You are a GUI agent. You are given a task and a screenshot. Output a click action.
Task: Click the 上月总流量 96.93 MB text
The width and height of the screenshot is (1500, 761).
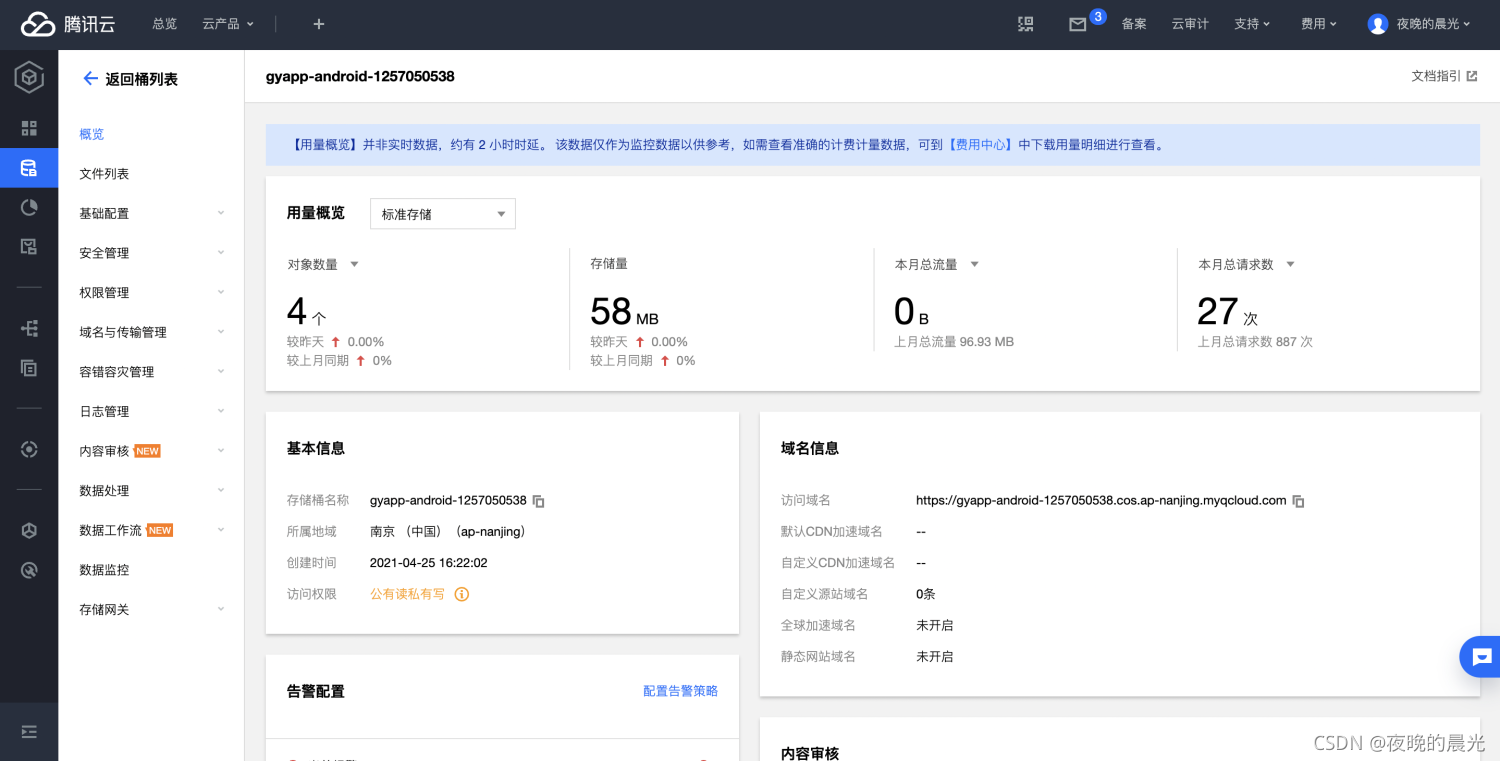click(954, 342)
